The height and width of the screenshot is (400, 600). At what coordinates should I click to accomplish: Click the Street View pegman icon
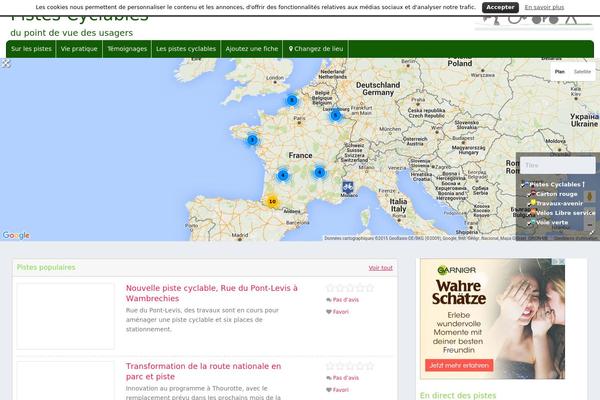[x=590, y=196]
